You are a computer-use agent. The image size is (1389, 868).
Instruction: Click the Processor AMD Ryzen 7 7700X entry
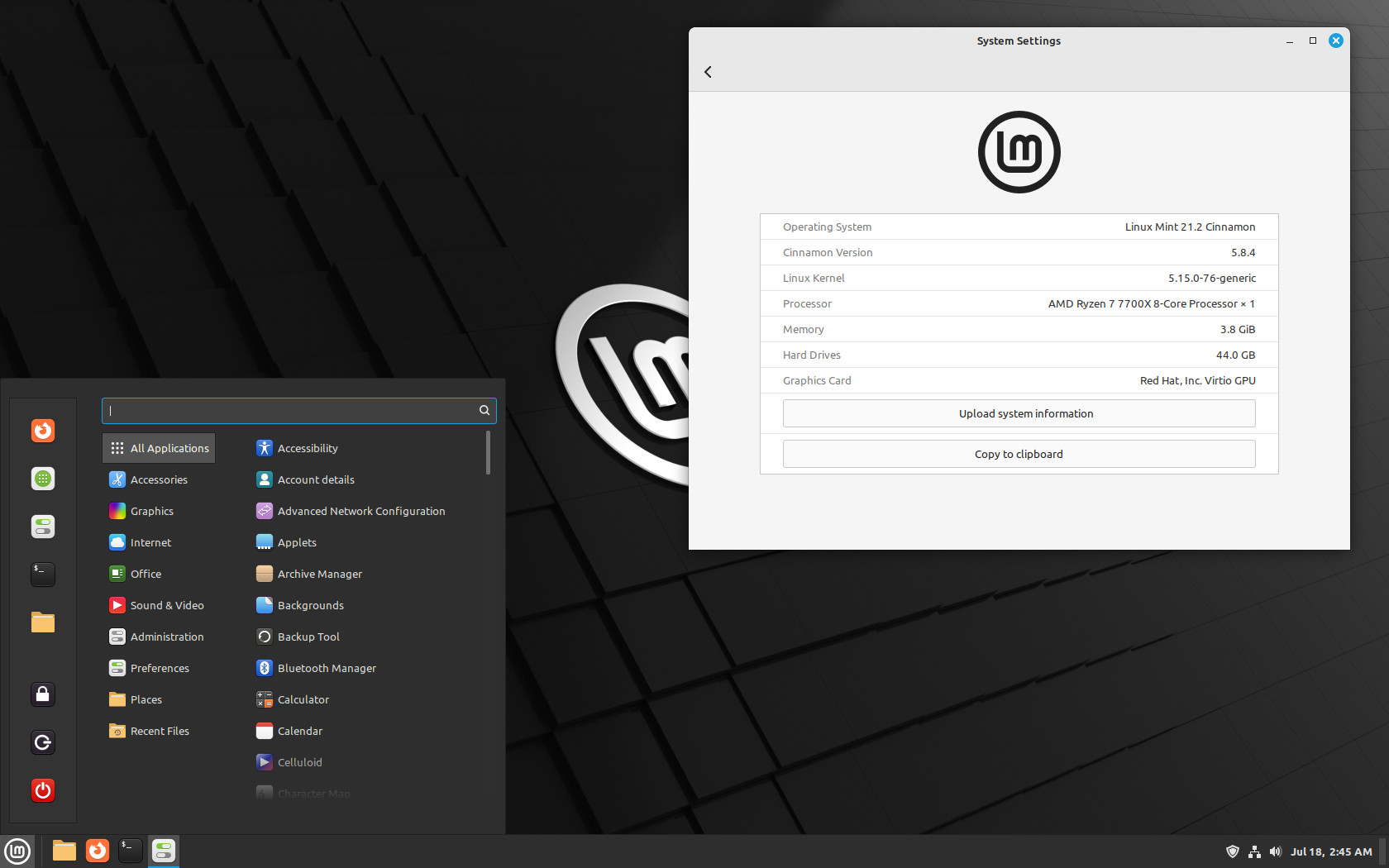[1019, 303]
